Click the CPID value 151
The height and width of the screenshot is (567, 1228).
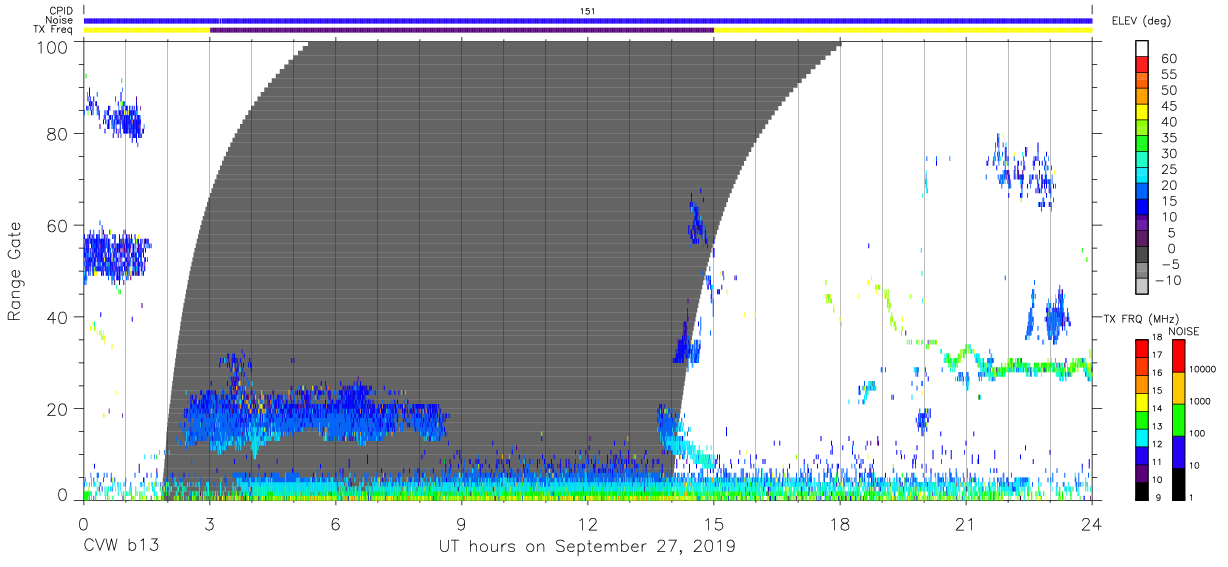[588, 11]
